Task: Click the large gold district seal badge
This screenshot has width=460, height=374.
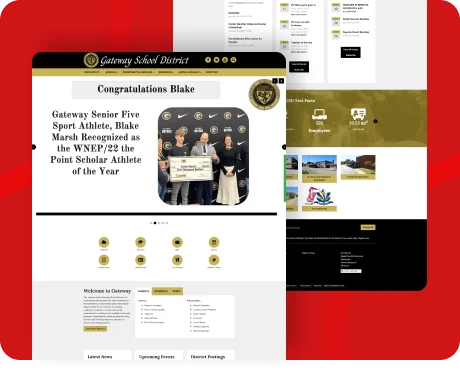Action: click(x=264, y=95)
